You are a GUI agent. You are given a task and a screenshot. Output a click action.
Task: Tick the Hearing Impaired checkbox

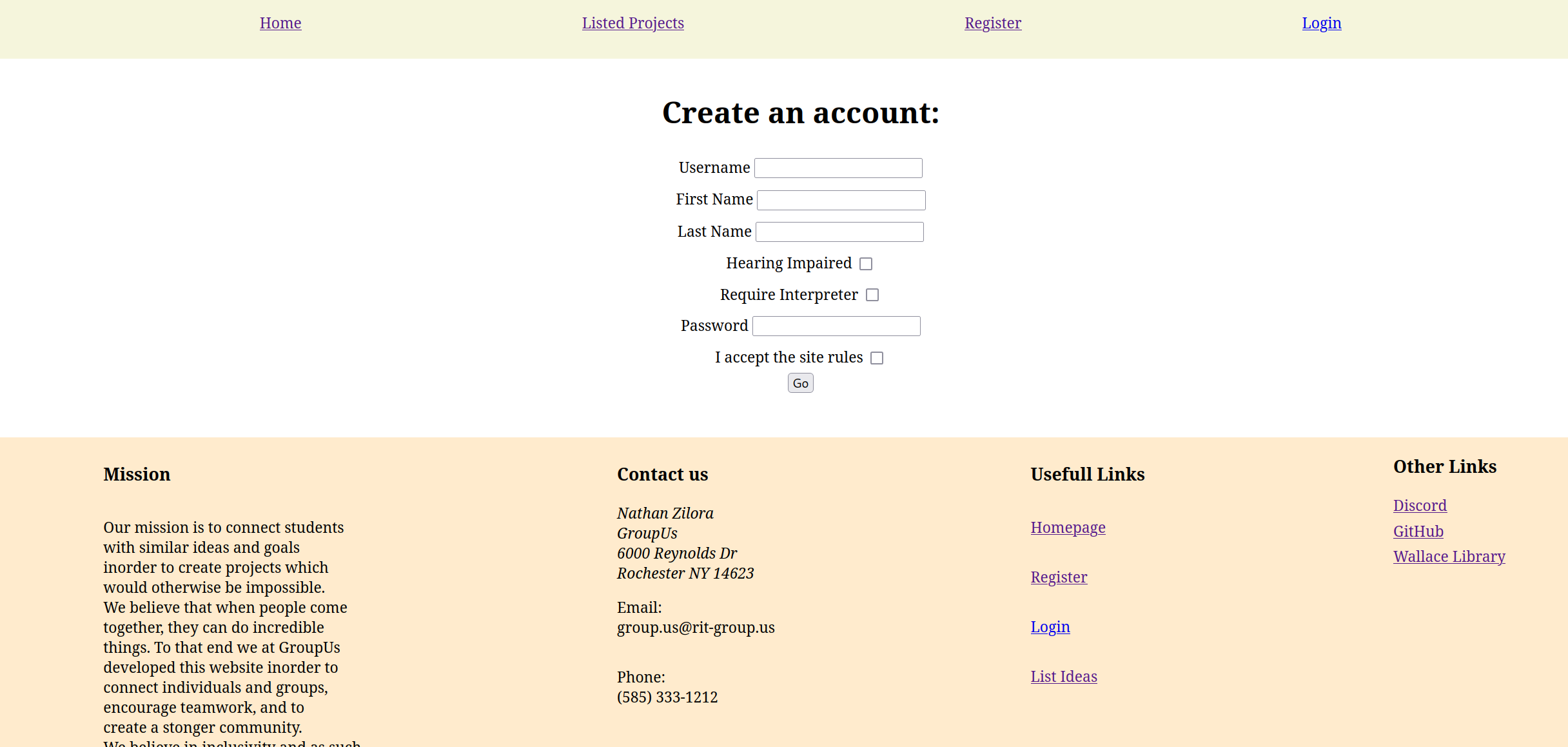866,264
